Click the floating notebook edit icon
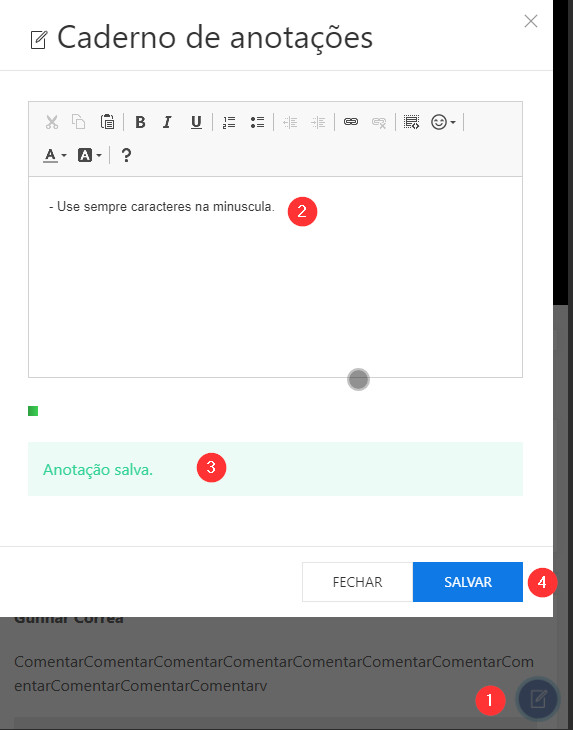573x730 pixels. (539, 700)
